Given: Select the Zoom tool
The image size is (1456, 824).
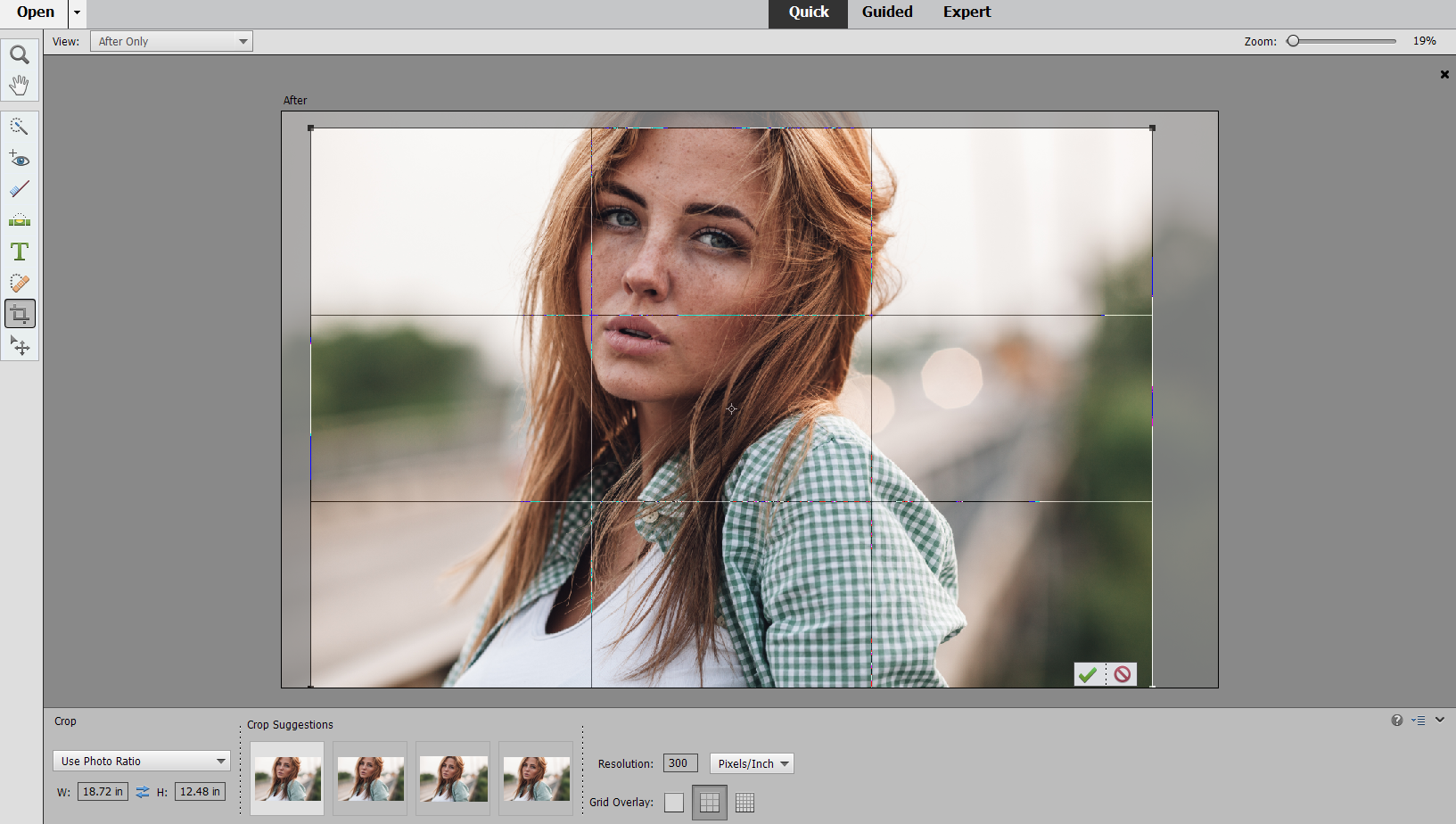Looking at the screenshot, I should point(20,54).
